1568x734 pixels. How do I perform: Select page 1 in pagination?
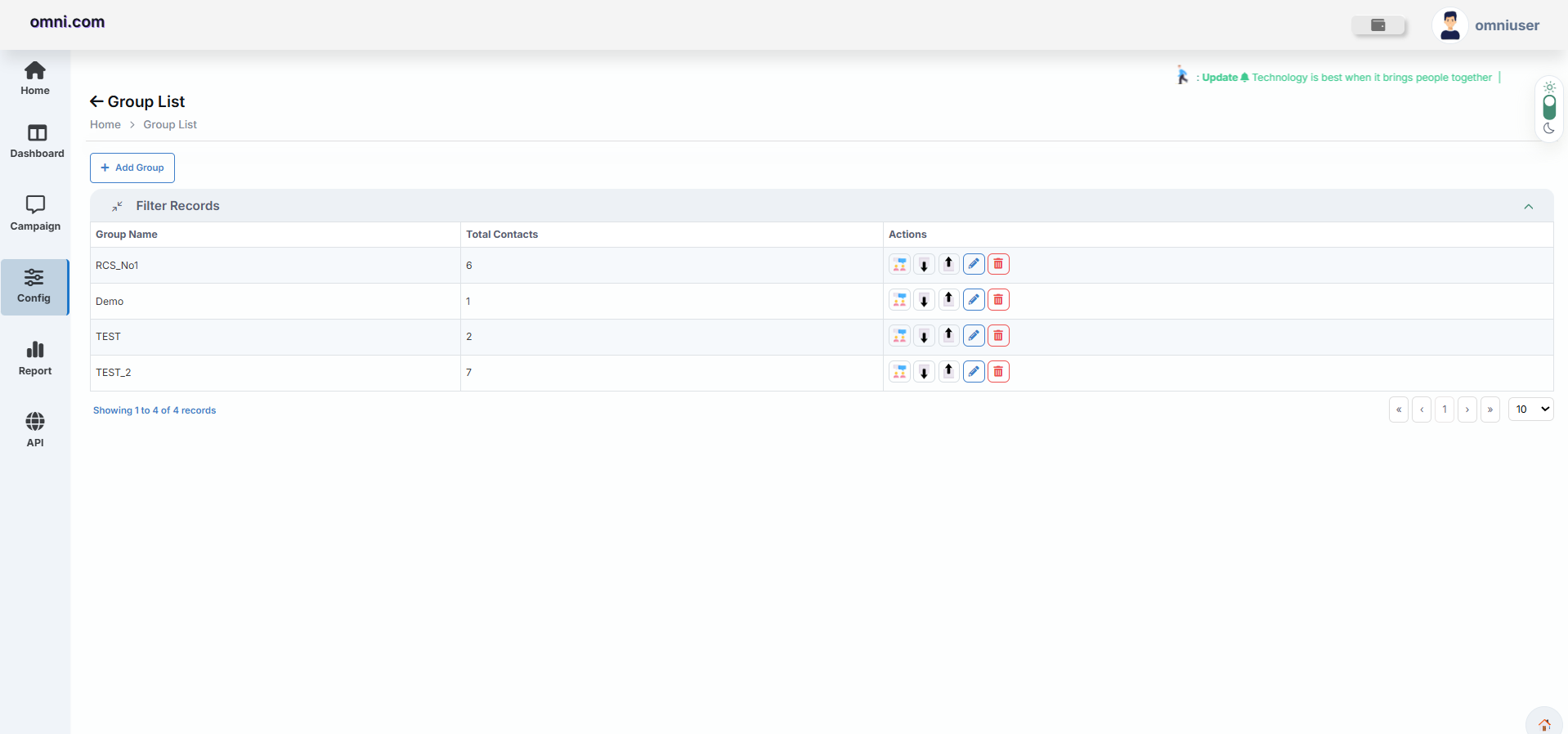[1445, 410]
